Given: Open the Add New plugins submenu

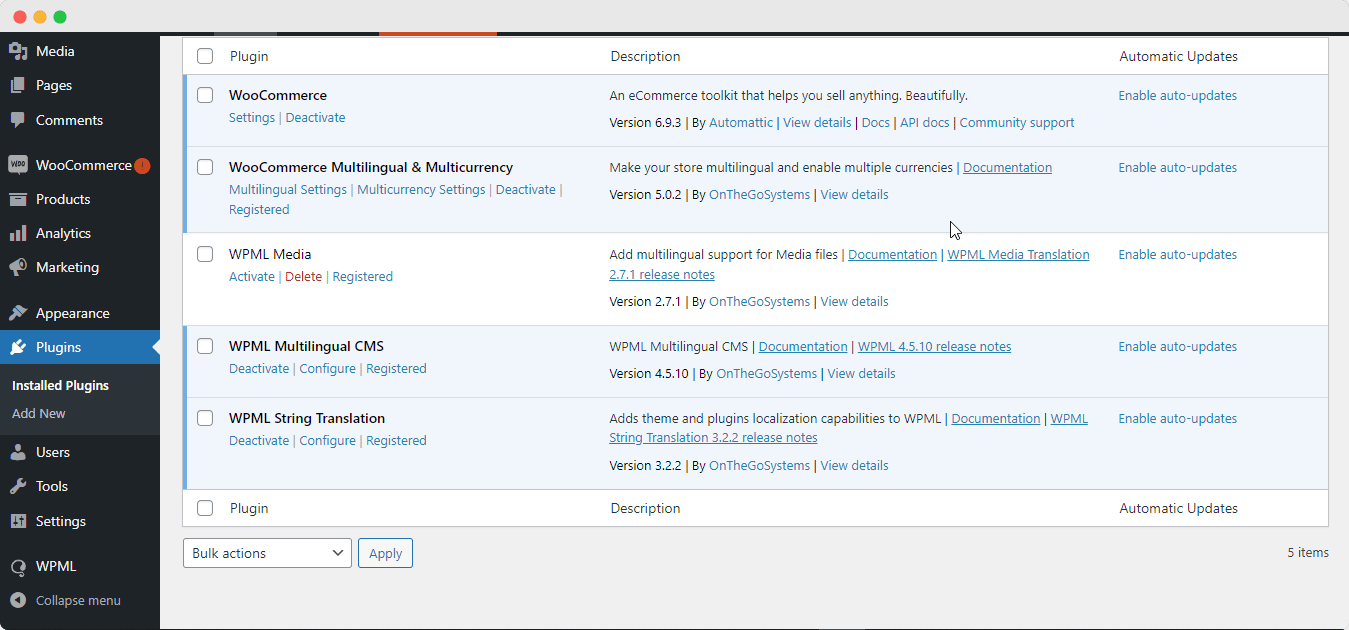Looking at the screenshot, I should click(39, 413).
